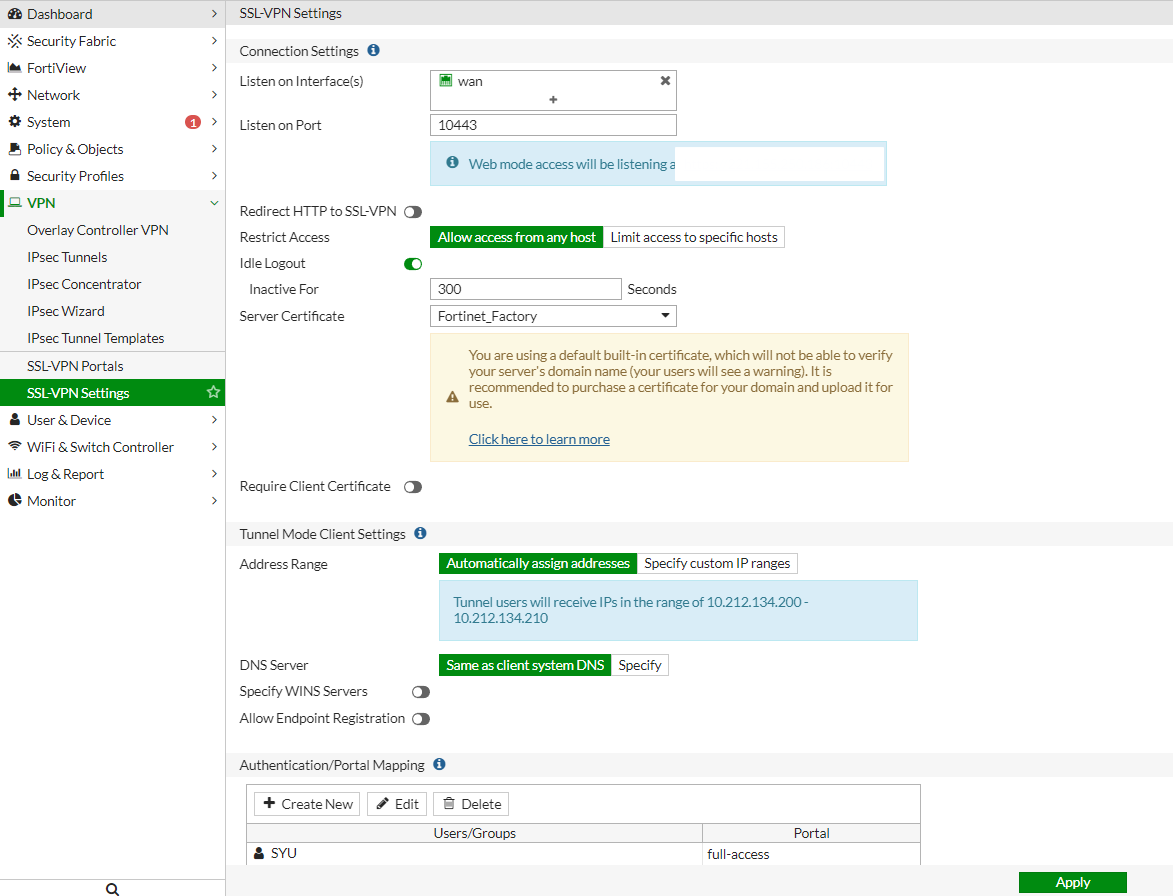Select the Security Fabric icon
Image resolution: width=1173 pixels, height=896 pixels.
pos(14,41)
